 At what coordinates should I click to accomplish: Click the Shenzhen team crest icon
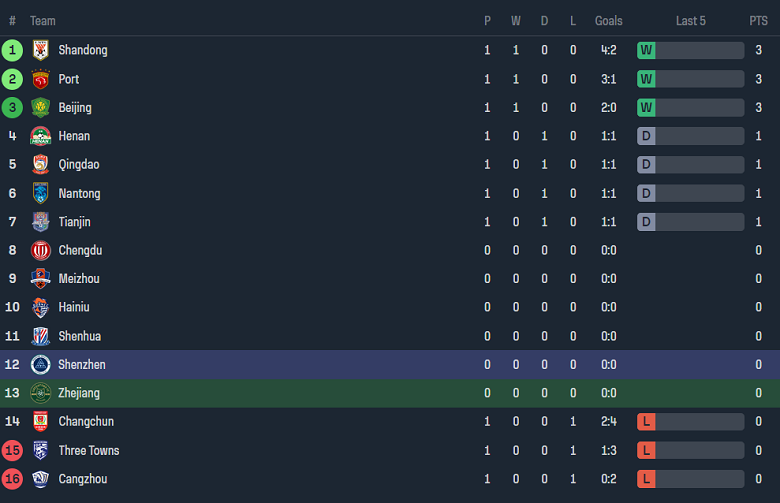(x=40, y=365)
